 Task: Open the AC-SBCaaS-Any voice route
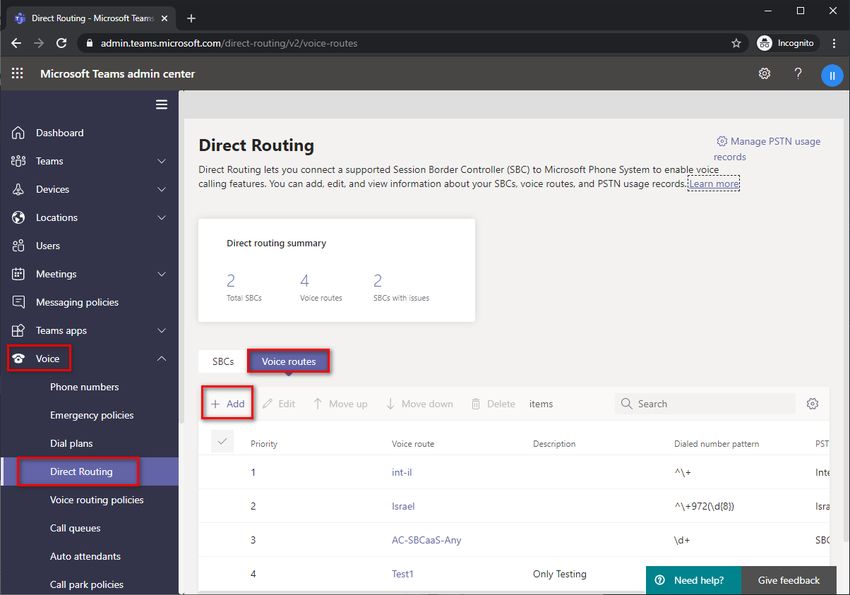[426, 540]
